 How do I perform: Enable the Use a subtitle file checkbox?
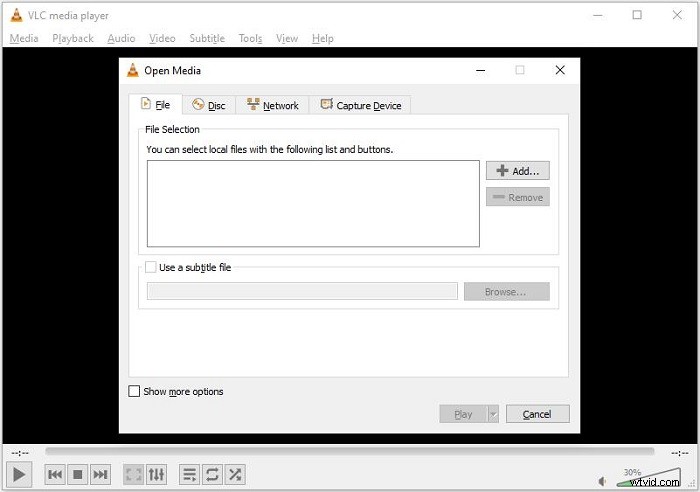151,267
